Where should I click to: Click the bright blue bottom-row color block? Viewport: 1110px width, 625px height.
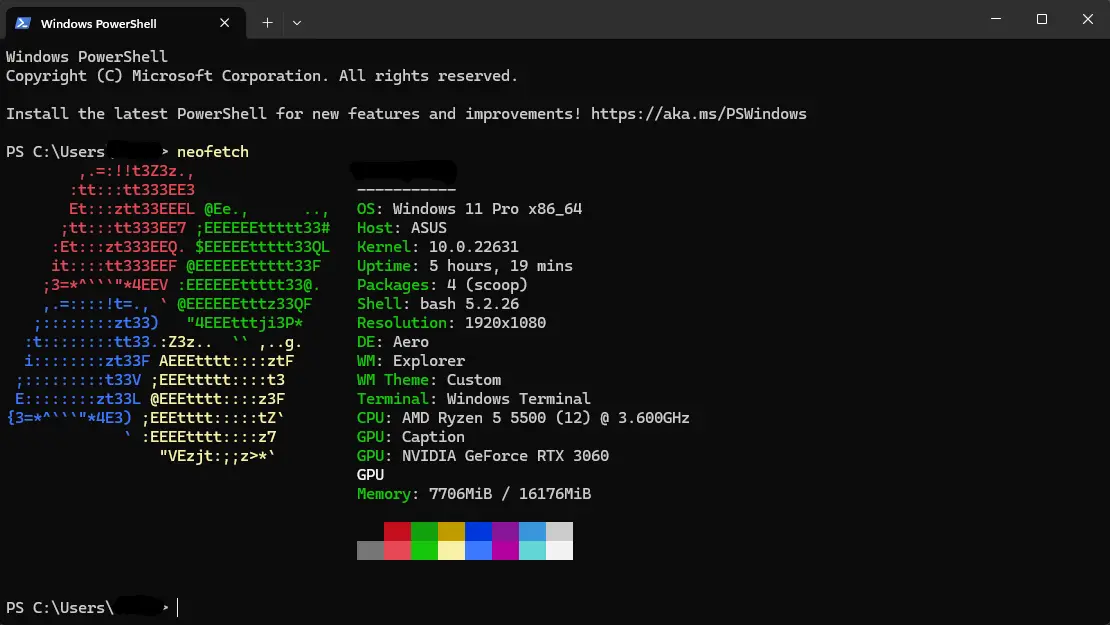tap(478, 551)
